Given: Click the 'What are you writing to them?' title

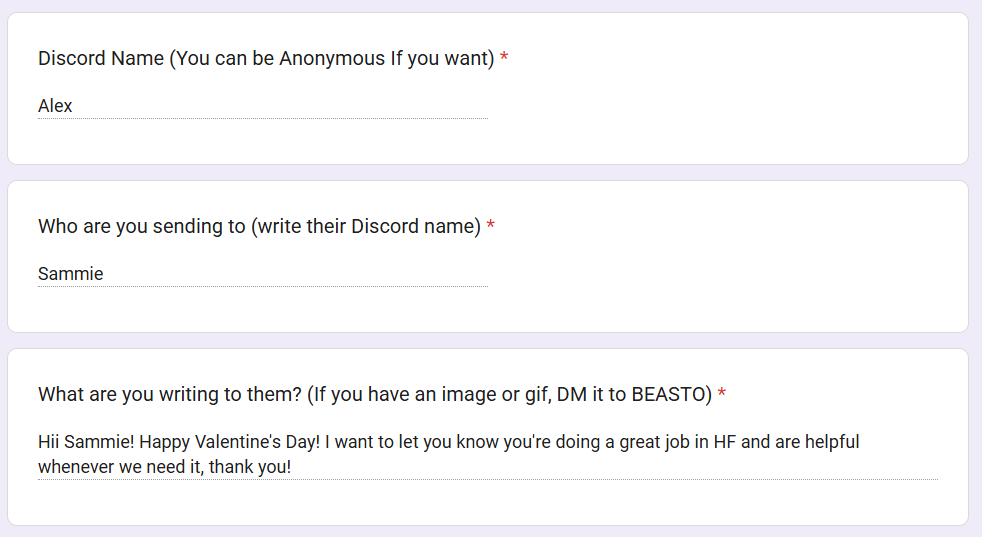Looking at the screenshot, I should click(170, 395).
